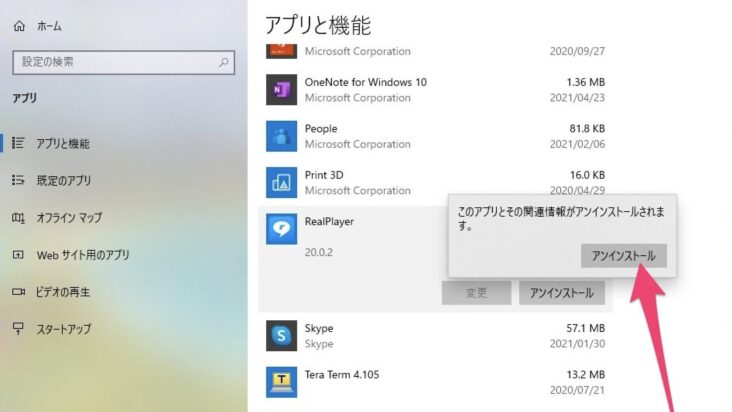This screenshot has height=412, width=732.
Task: Open ビデオの再生 settings page
Action: click(63, 292)
